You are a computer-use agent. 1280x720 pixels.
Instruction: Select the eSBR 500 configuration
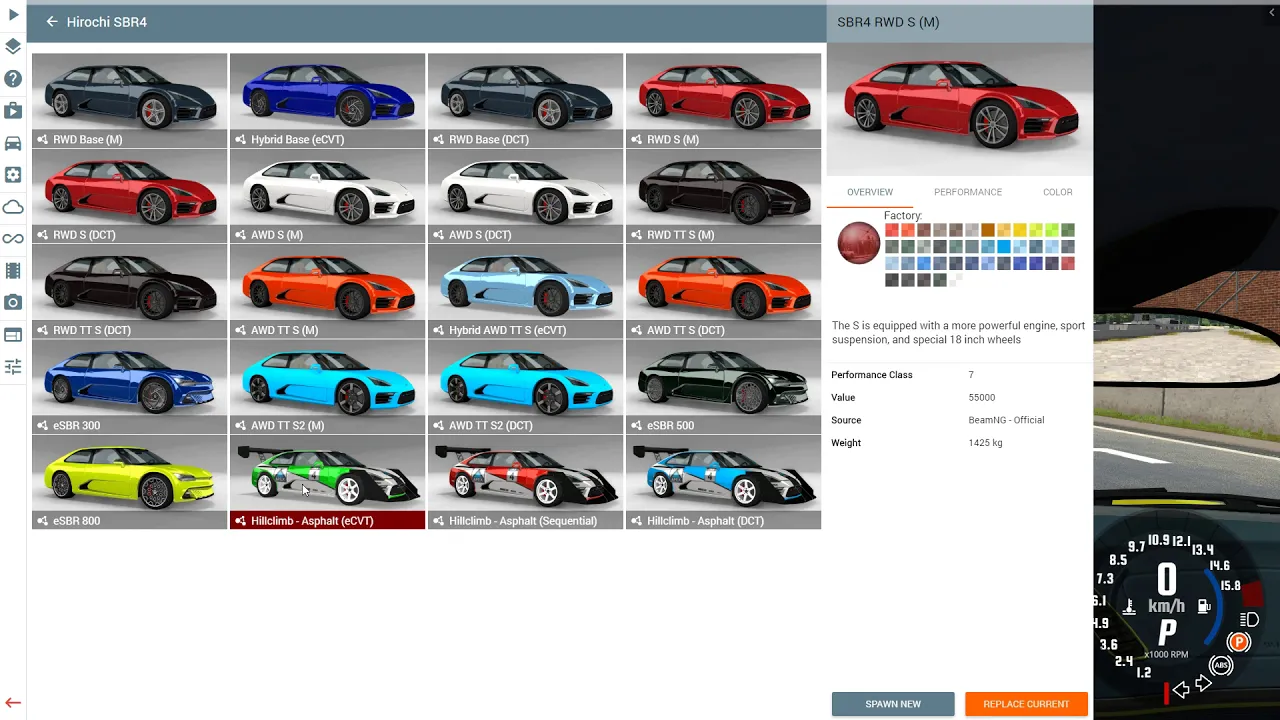(x=723, y=386)
